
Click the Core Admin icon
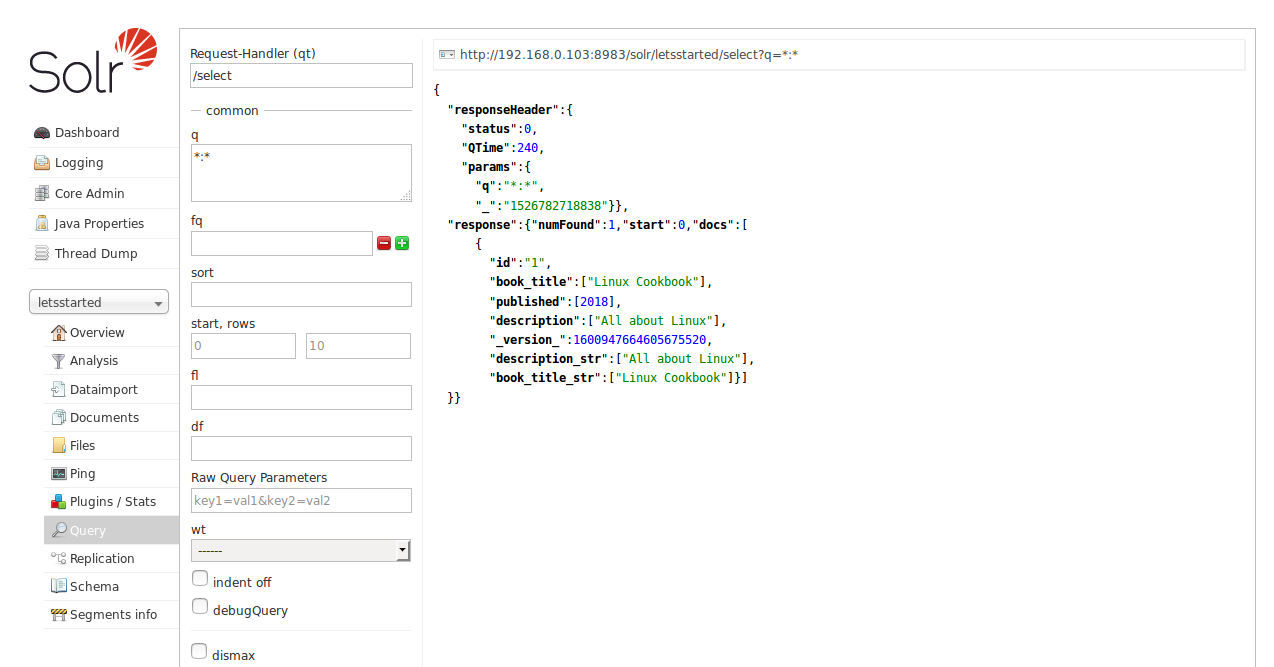coord(41,194)
